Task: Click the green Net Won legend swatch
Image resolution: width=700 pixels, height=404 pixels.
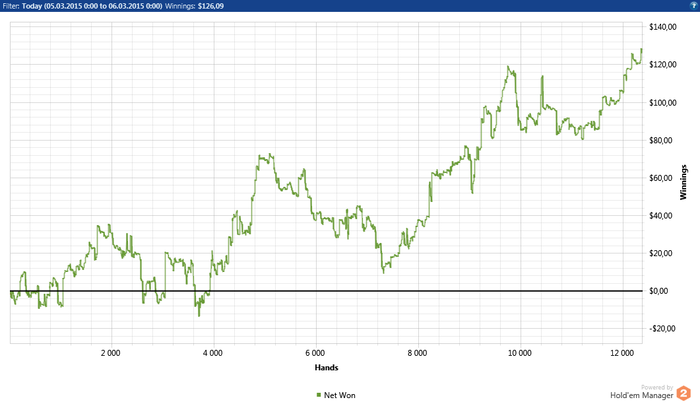Action: [319, 395]
